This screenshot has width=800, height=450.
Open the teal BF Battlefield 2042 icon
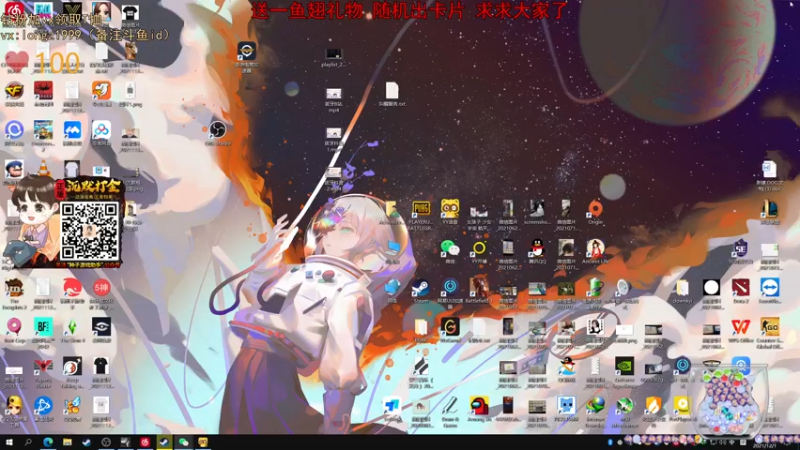coord(43,327)
